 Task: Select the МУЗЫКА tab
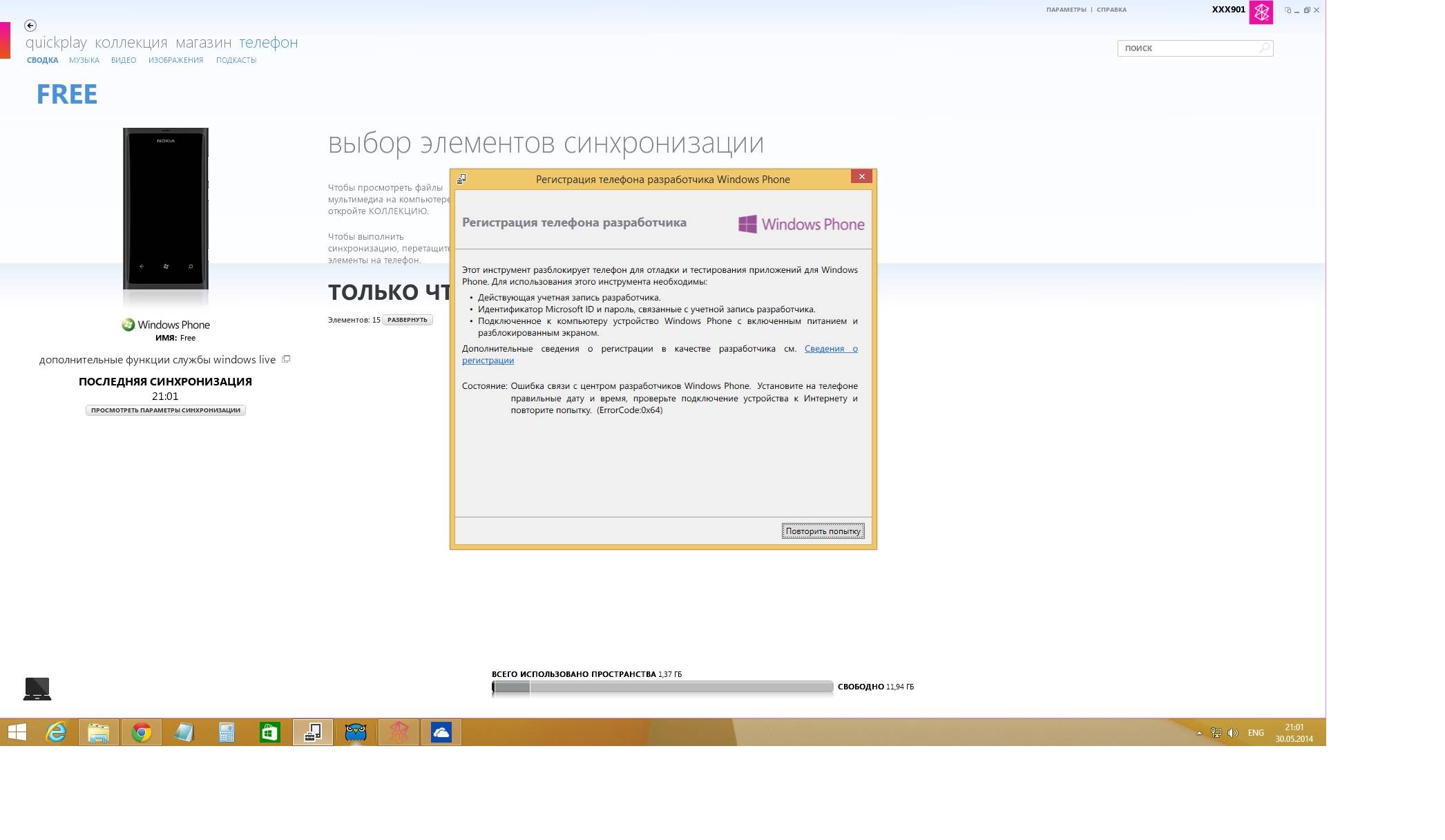point(84,60)
